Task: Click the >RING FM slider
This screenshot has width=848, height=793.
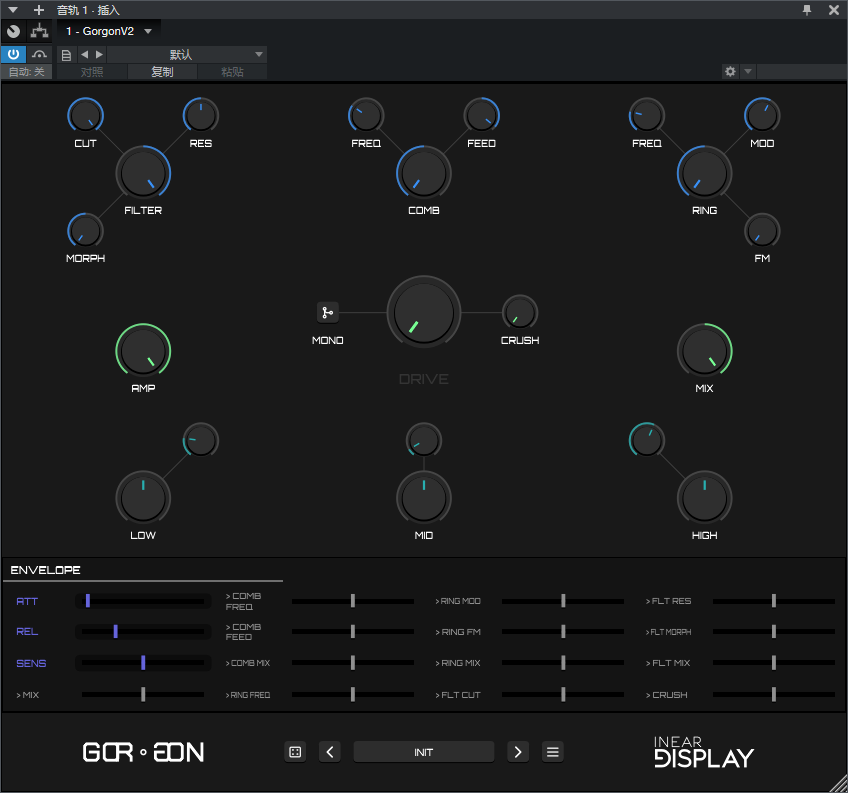Action: 563,631
